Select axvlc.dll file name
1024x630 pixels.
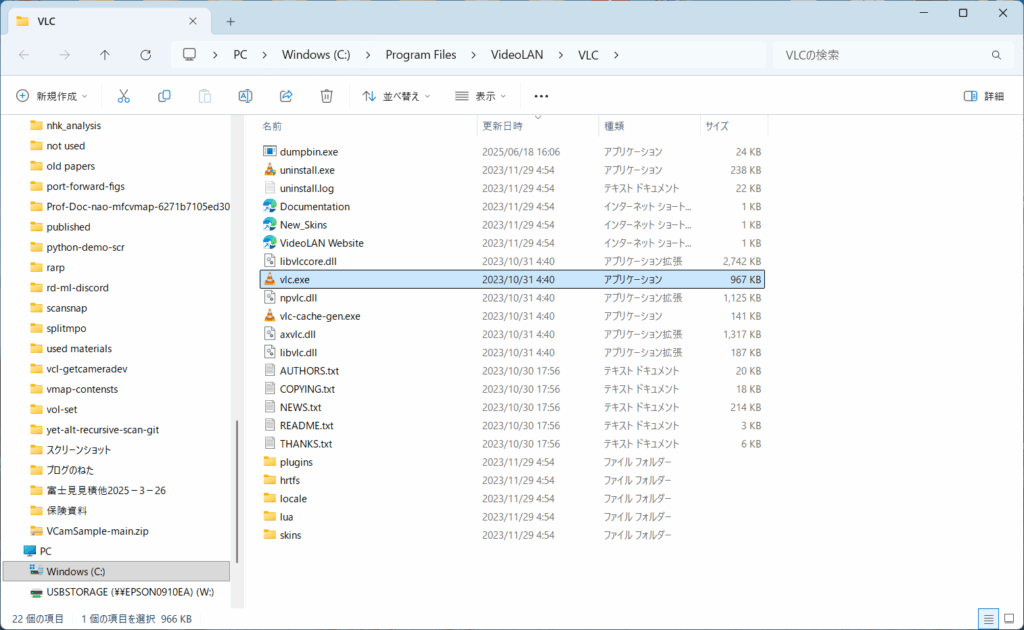click(x=297, y=334)
